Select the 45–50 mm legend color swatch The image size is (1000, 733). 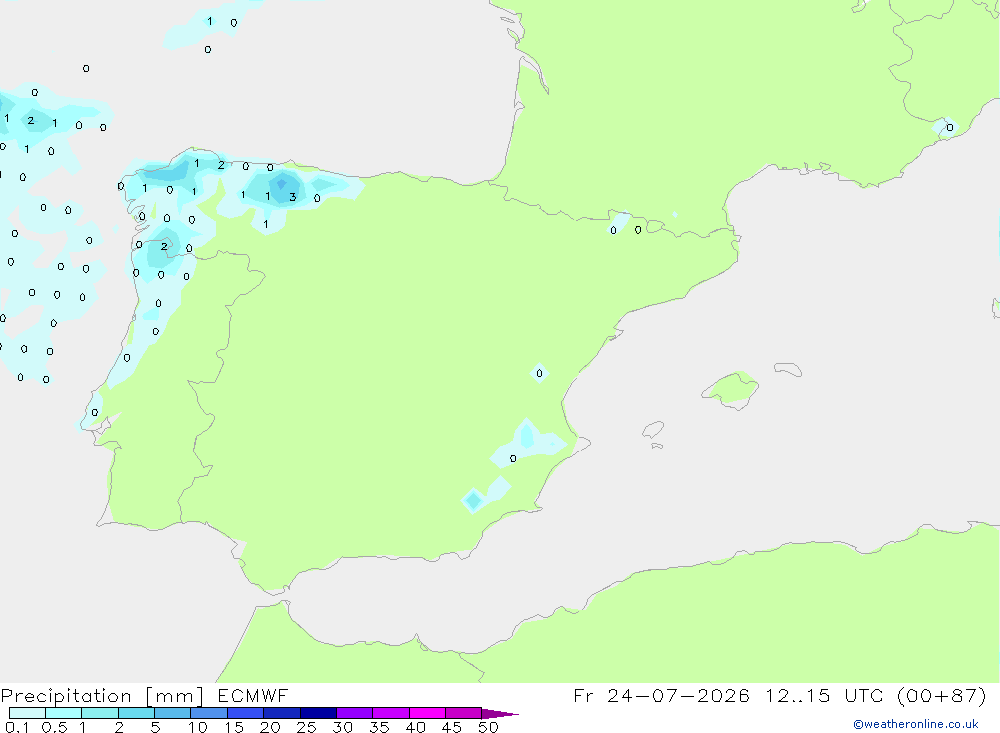(x=464, y=713)
